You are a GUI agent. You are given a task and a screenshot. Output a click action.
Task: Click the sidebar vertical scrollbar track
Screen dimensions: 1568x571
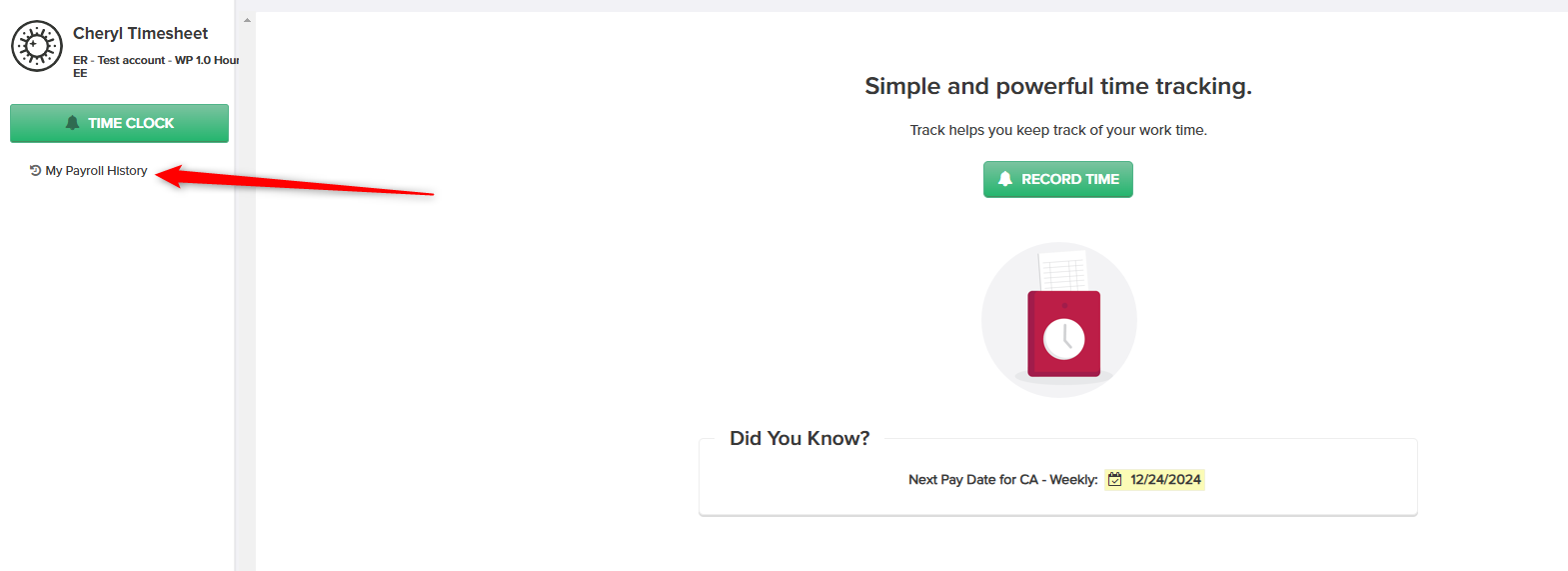(247, 300)
